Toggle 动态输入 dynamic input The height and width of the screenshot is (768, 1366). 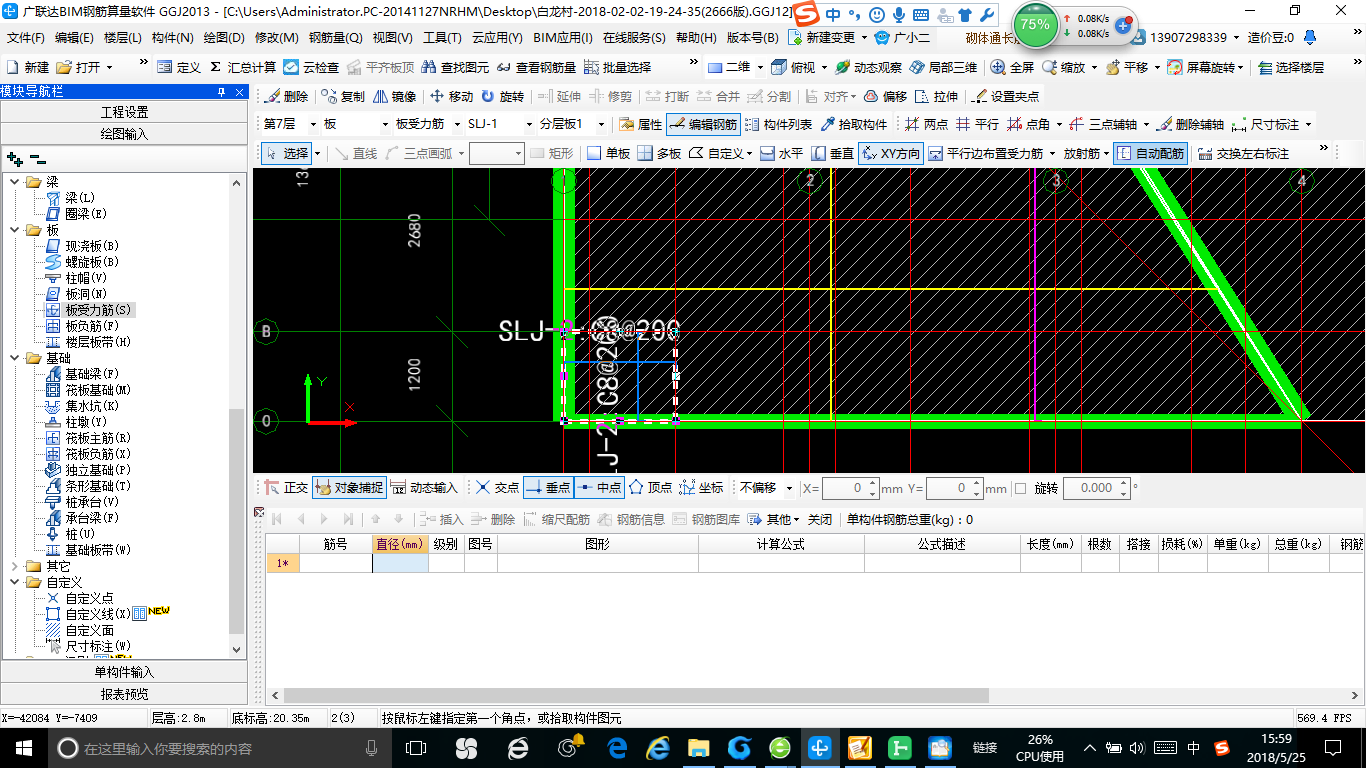[424, 487]
